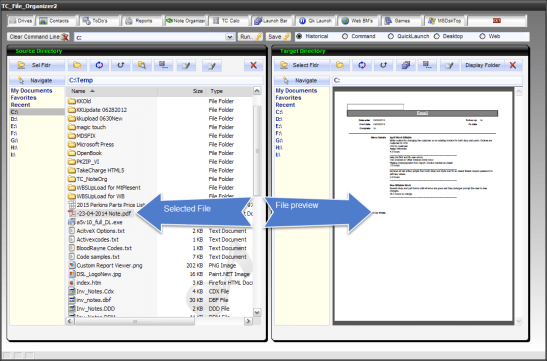Select My Documents in Source sidebar

[x=31, y=91]
